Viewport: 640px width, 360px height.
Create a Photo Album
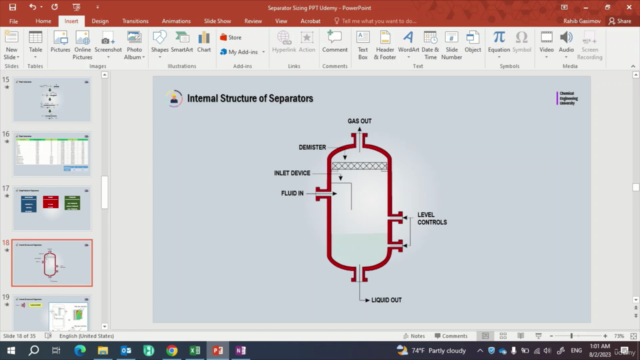coord(134,45)
